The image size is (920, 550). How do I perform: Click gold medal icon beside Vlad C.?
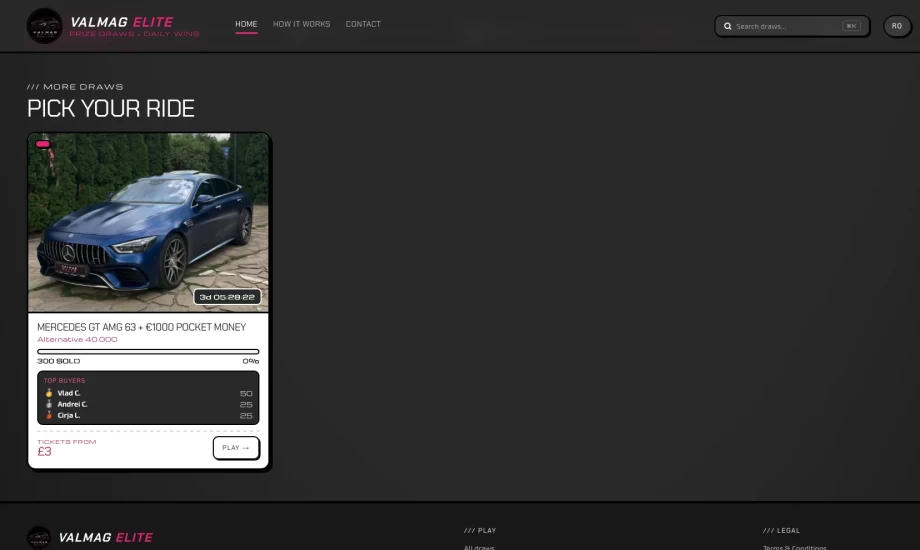(x=49, y=393)
